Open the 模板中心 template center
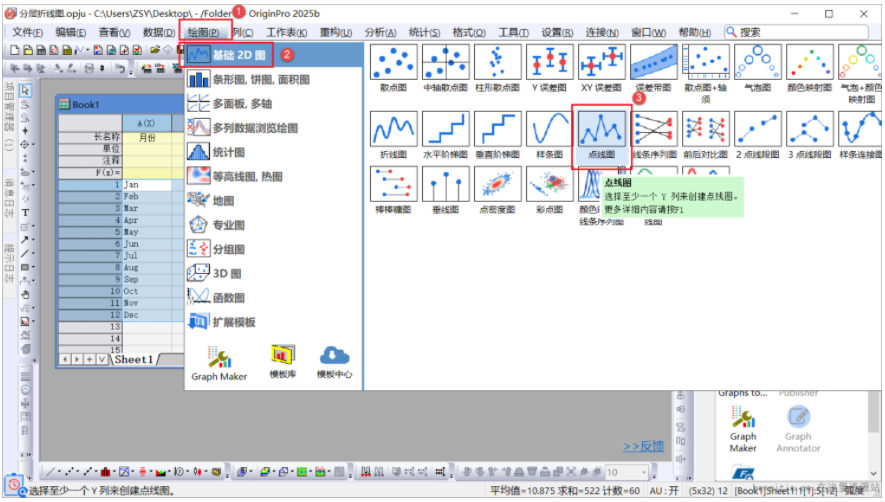The image size is (885, 502). click(x=334, y=361)
